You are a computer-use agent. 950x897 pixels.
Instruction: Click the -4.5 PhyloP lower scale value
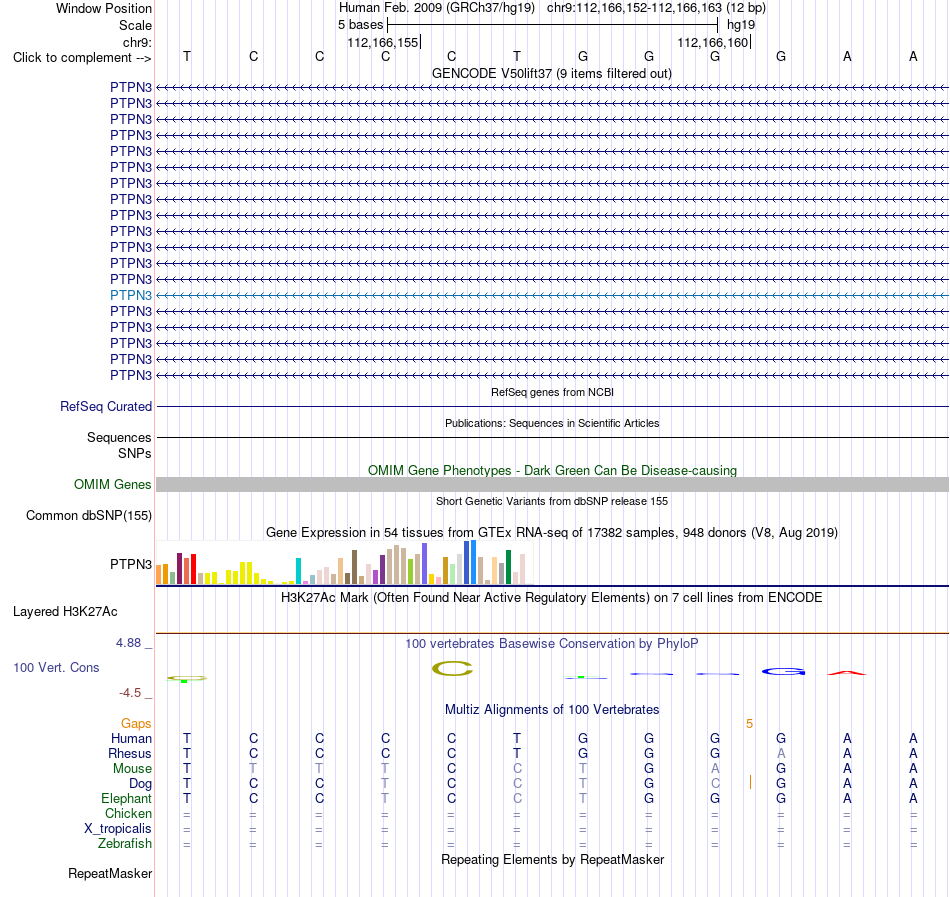pos(130,692)
